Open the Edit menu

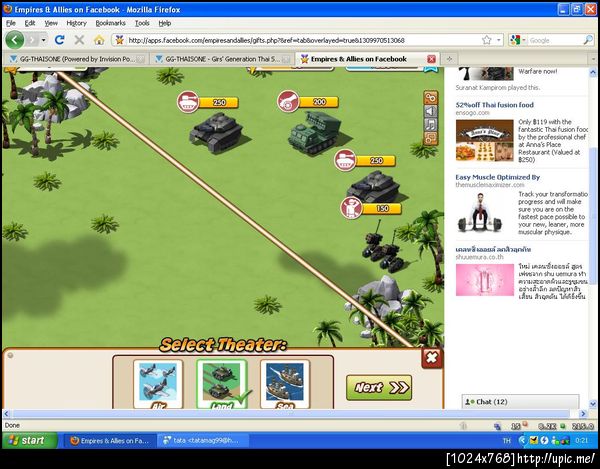(x=30, y=23)
